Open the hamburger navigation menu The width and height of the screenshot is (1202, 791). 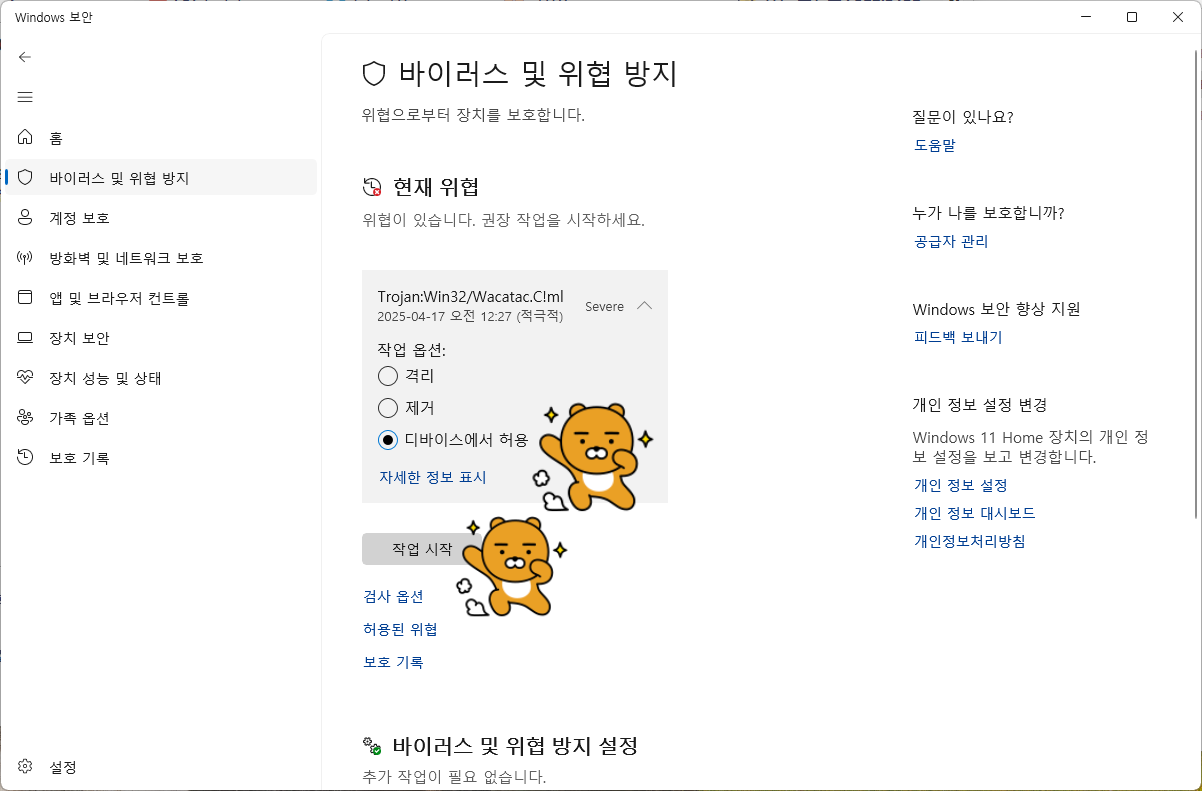25,97
